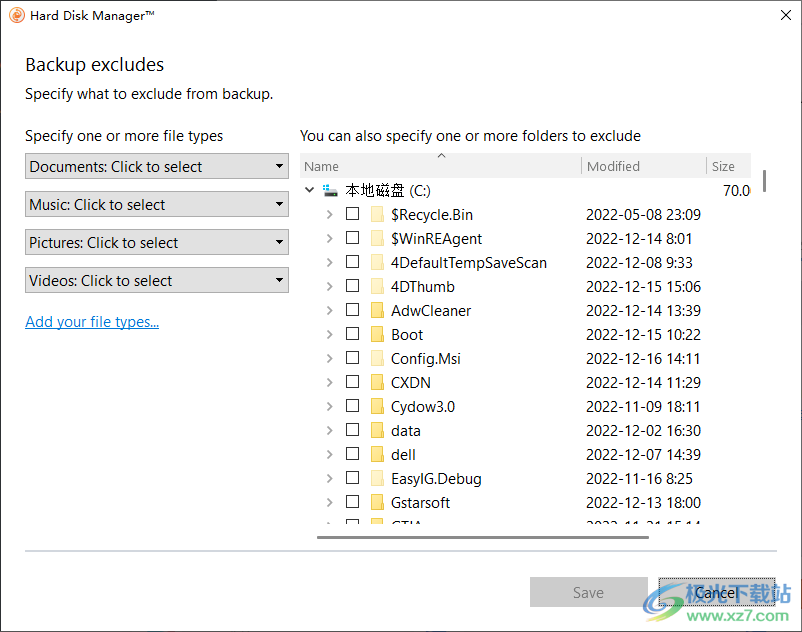Click the AdwCleaner folder icon
Viewport: 802px width, 632px height.
(x=377, y=310)
